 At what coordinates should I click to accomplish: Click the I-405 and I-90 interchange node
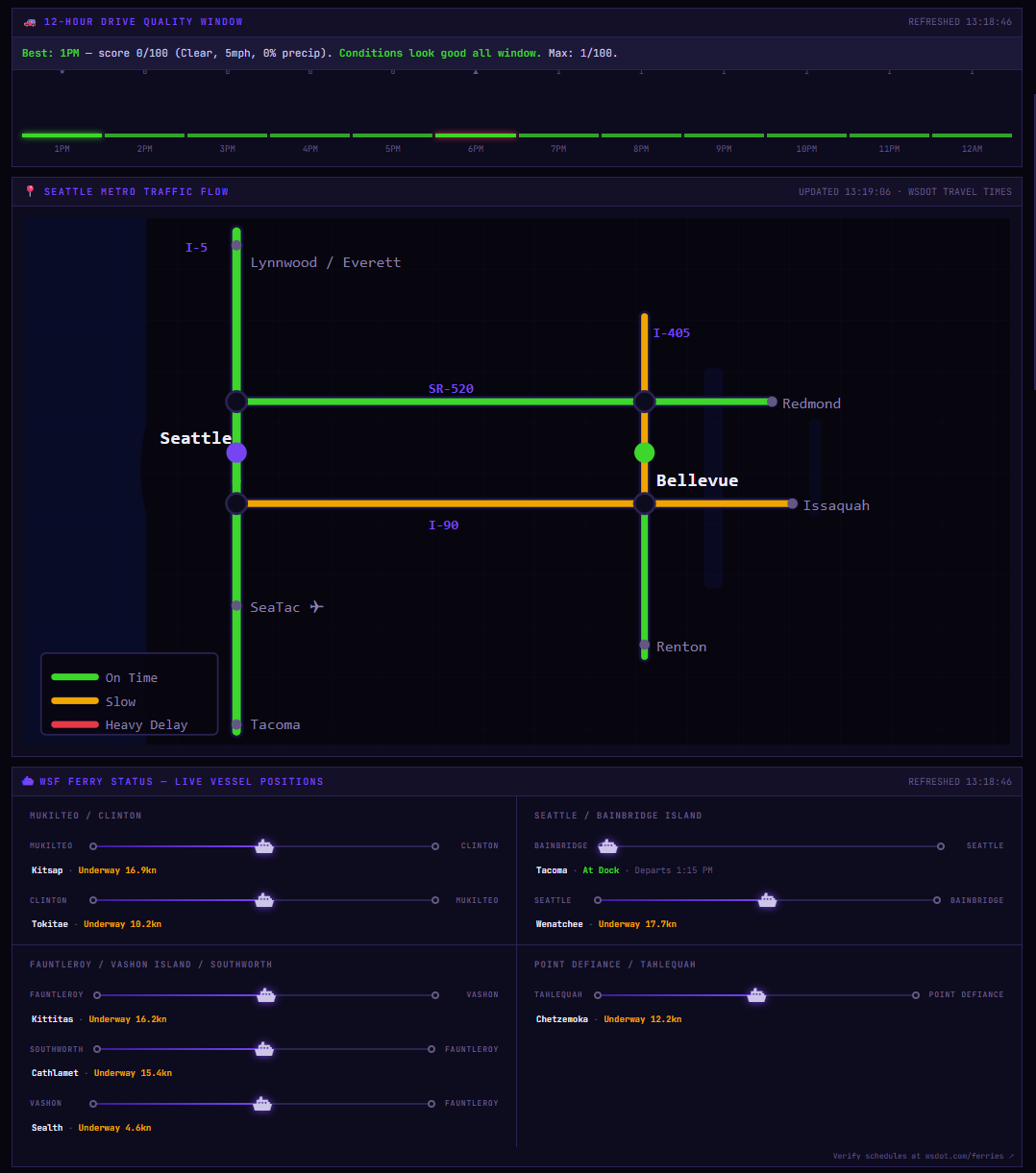[x=644, y=503]
